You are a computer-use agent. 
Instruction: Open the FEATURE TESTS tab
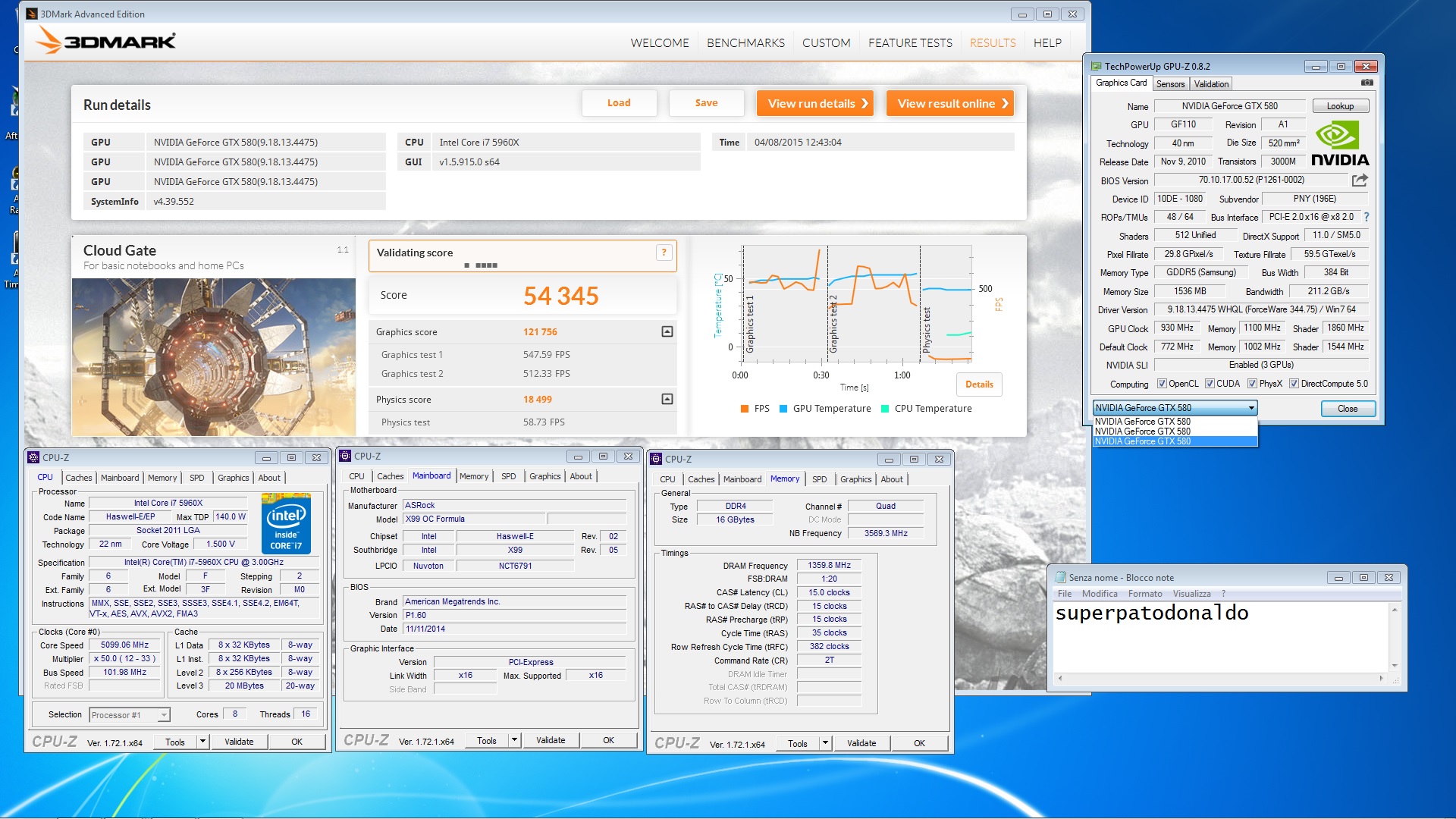910,43
